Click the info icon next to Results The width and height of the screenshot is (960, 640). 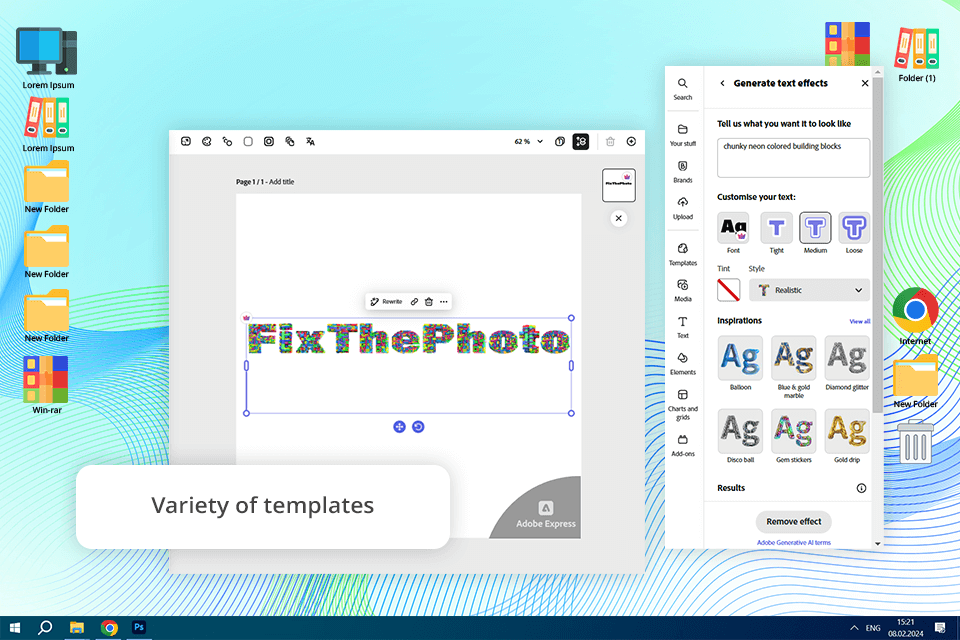[861, 488]
